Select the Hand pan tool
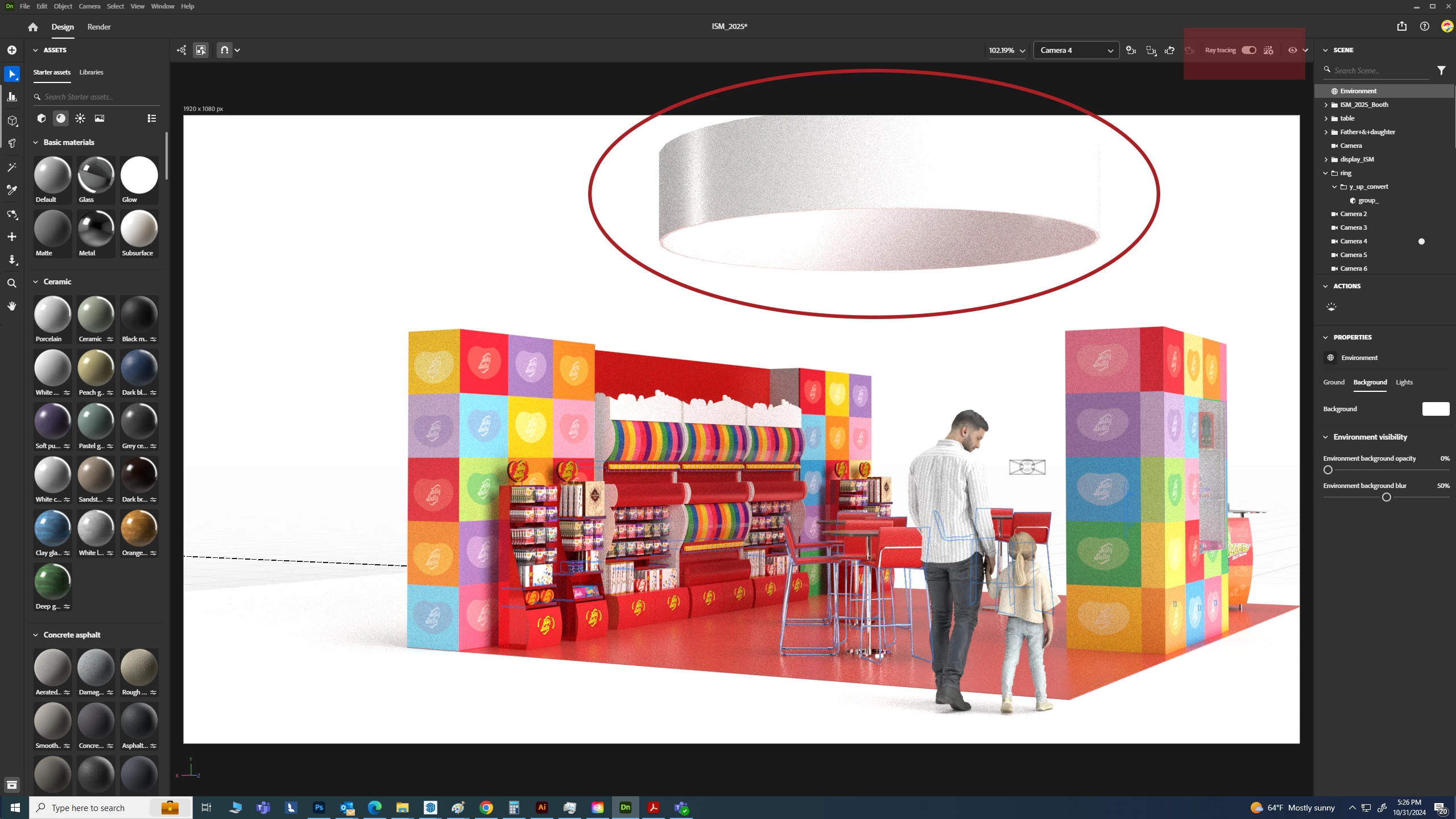Viewport: 1456px width, 819px height. click(x=12, y=307)
